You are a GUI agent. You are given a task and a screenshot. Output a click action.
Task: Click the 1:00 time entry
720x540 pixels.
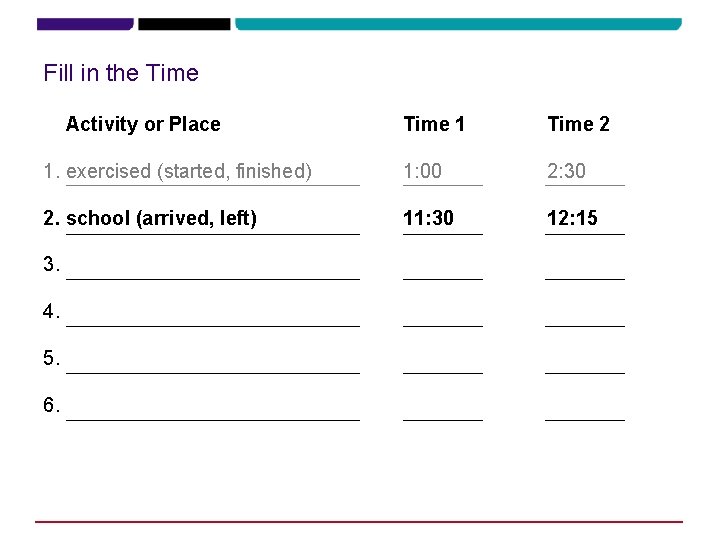coord(422,171)
